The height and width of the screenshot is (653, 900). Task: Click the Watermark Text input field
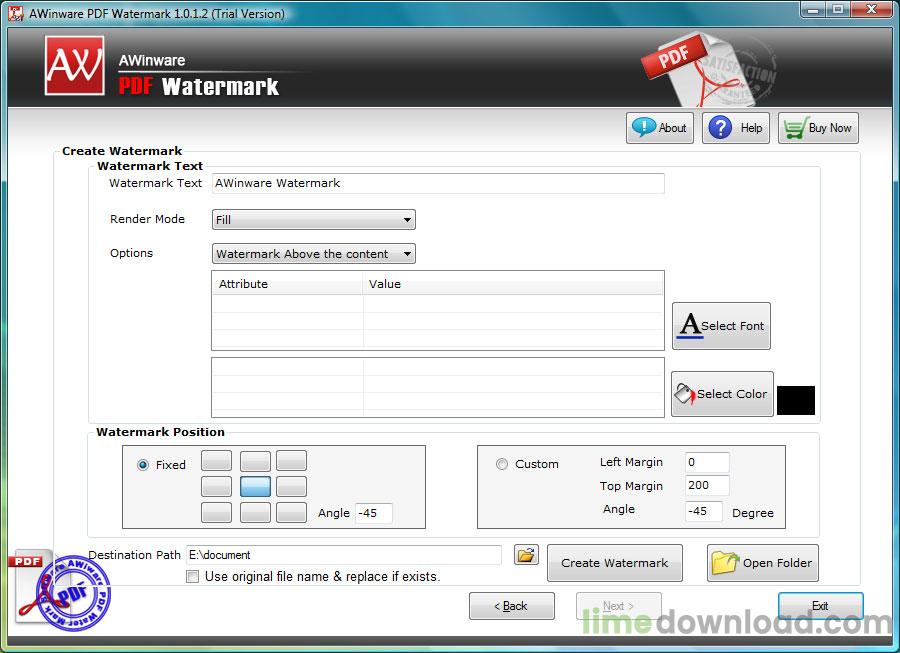click(438, 183)
